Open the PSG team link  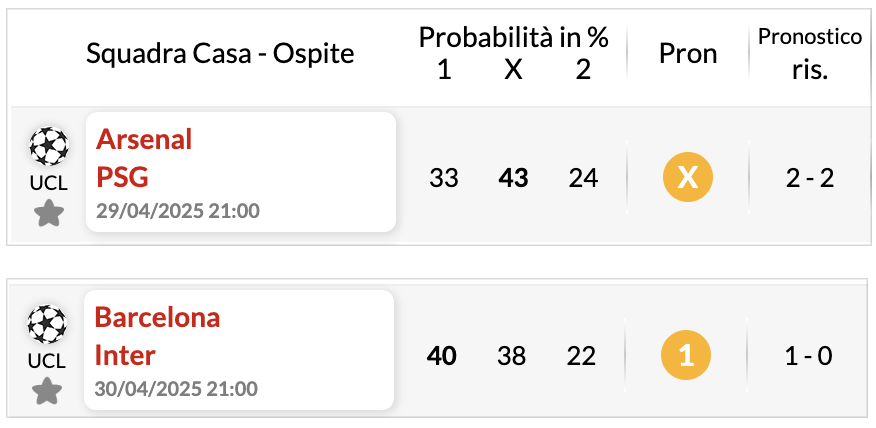123,177
